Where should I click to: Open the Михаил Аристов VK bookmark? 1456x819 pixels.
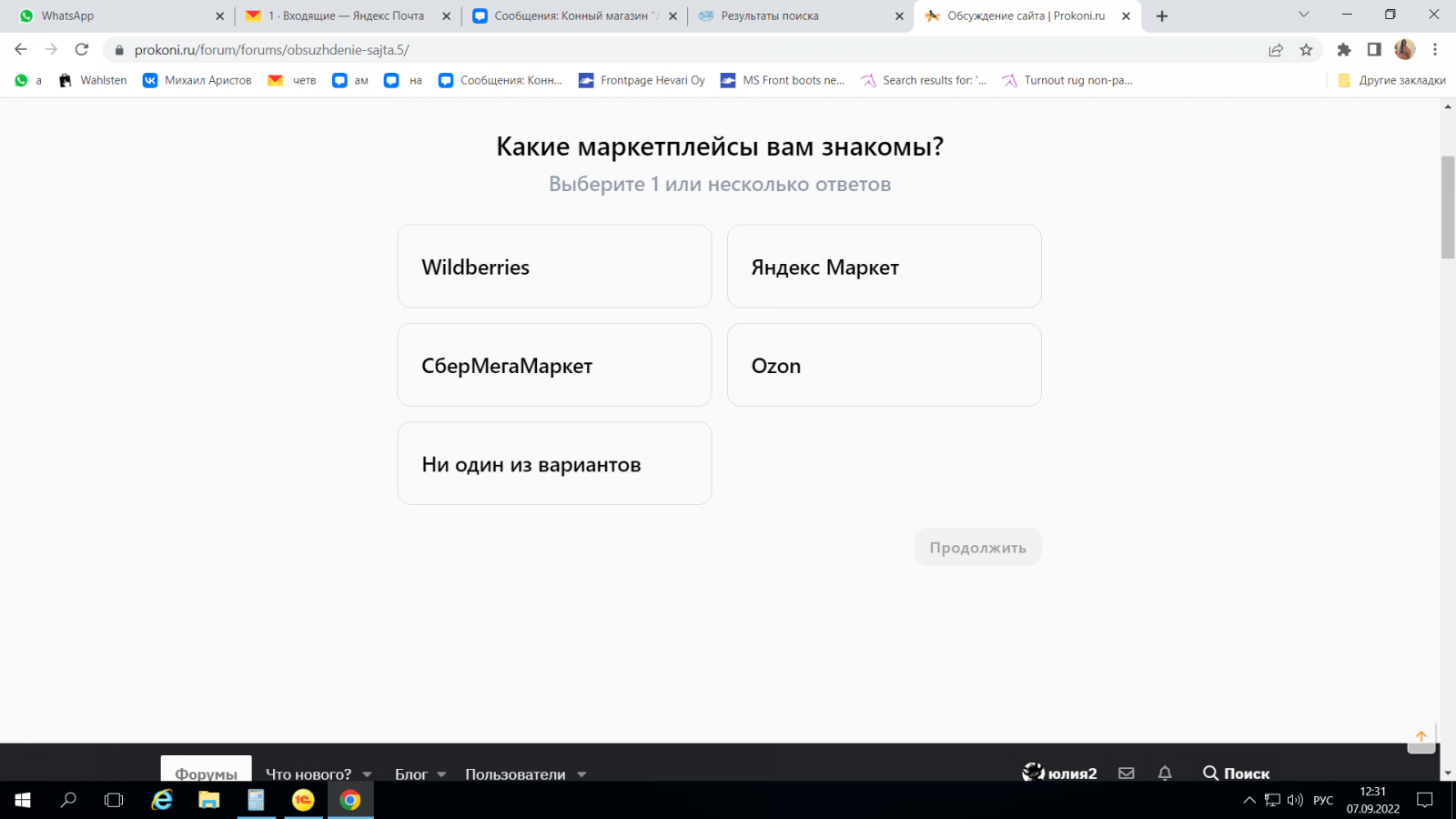pyautogui.click(x=197, y=80)
